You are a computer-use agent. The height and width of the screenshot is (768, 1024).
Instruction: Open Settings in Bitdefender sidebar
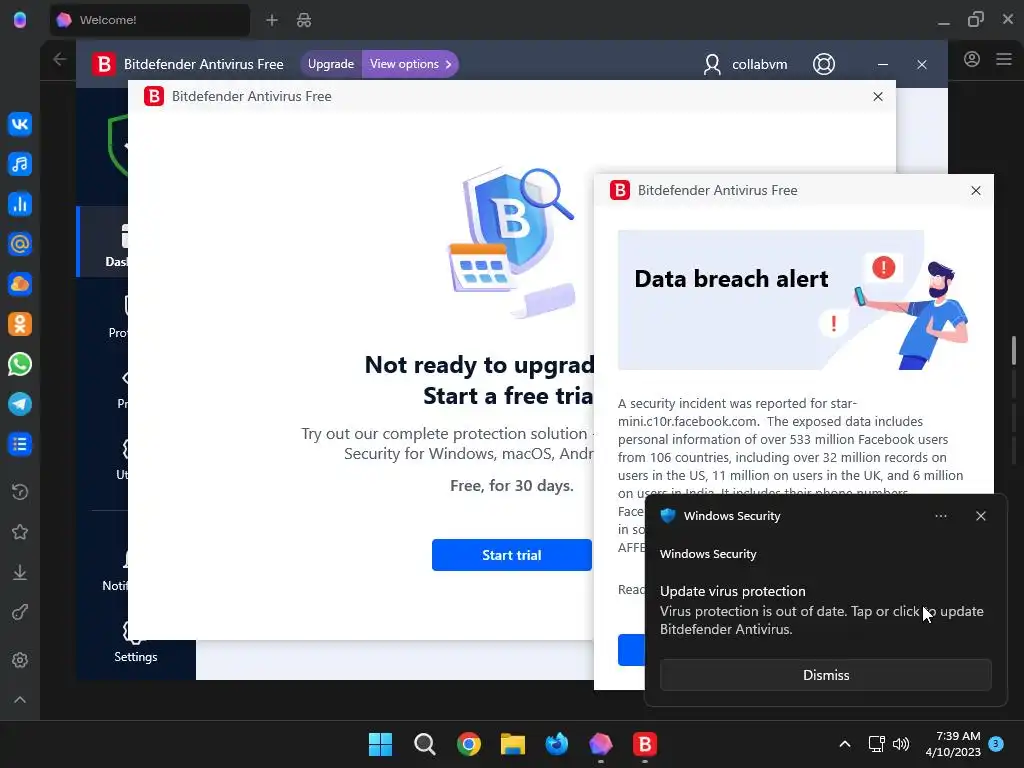click(x=136, y=641)
